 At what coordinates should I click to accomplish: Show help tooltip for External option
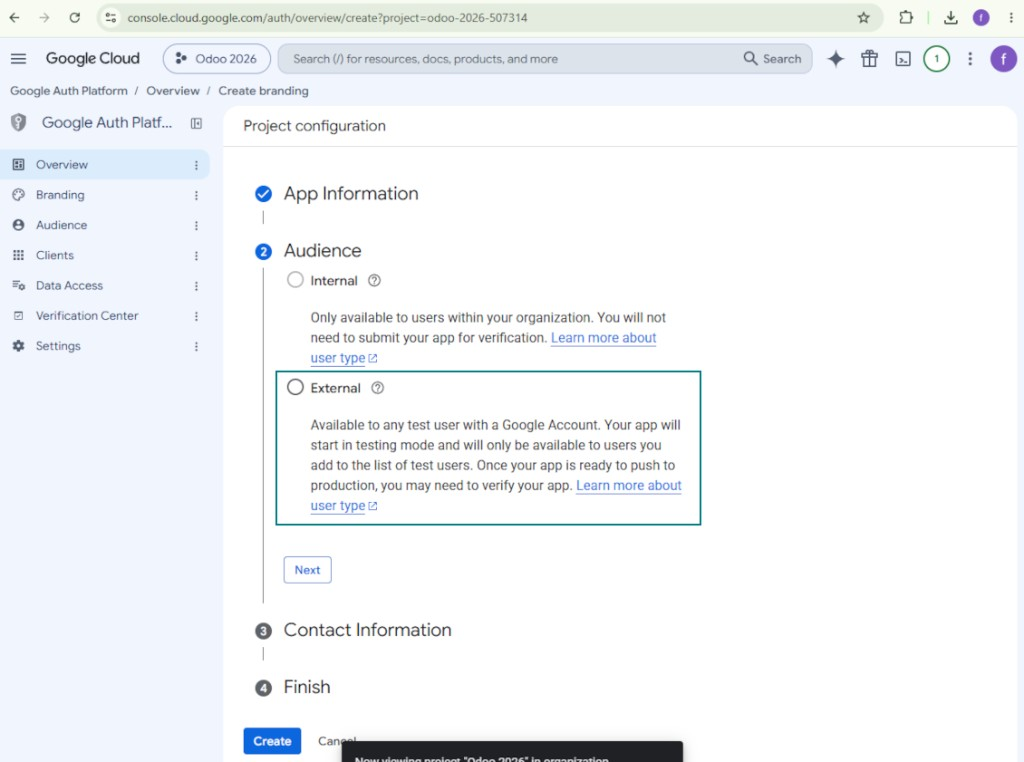pyautogui.click(x=377, y=388)
